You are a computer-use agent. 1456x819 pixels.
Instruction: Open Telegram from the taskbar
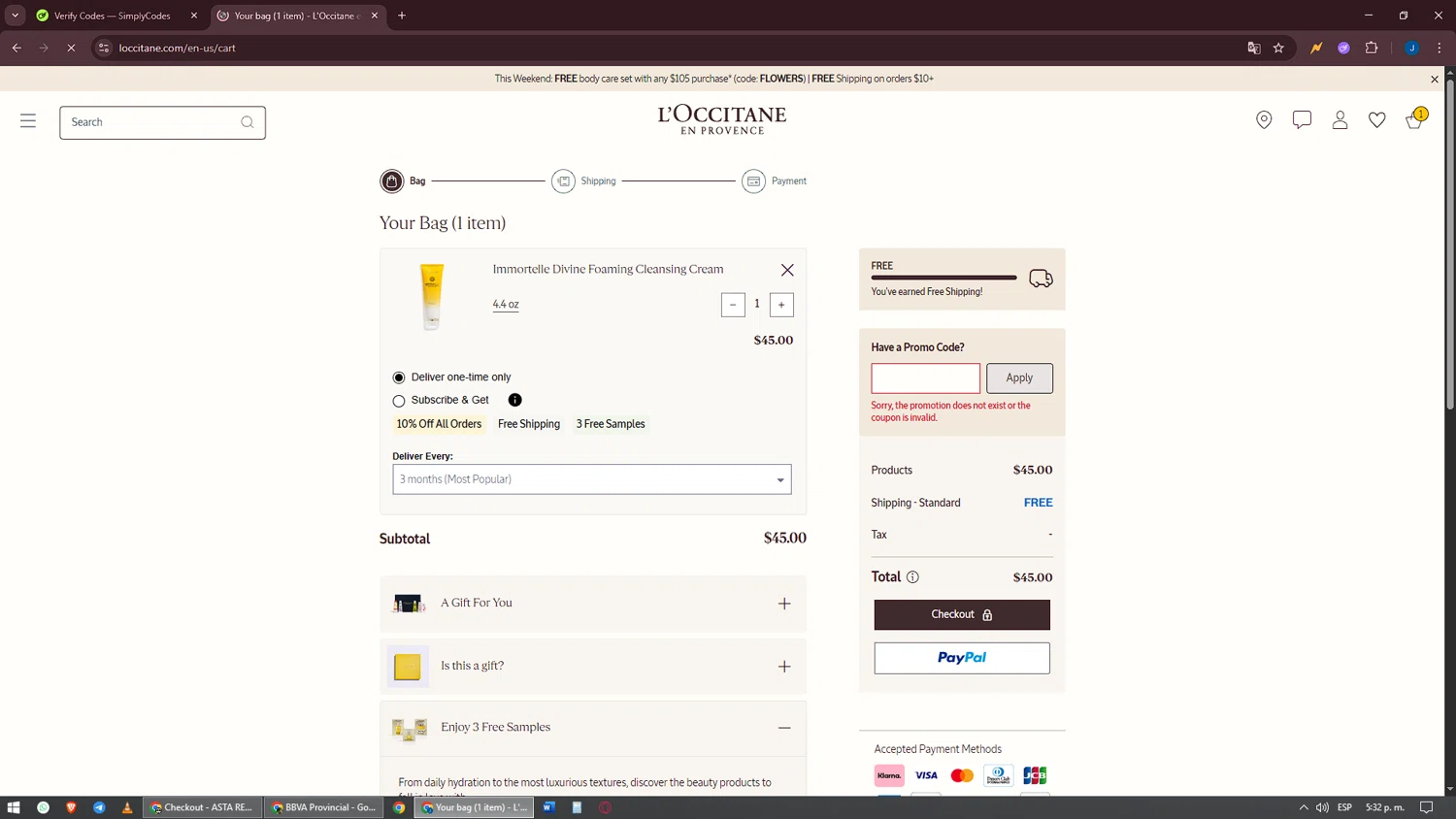tap(99, 807)
